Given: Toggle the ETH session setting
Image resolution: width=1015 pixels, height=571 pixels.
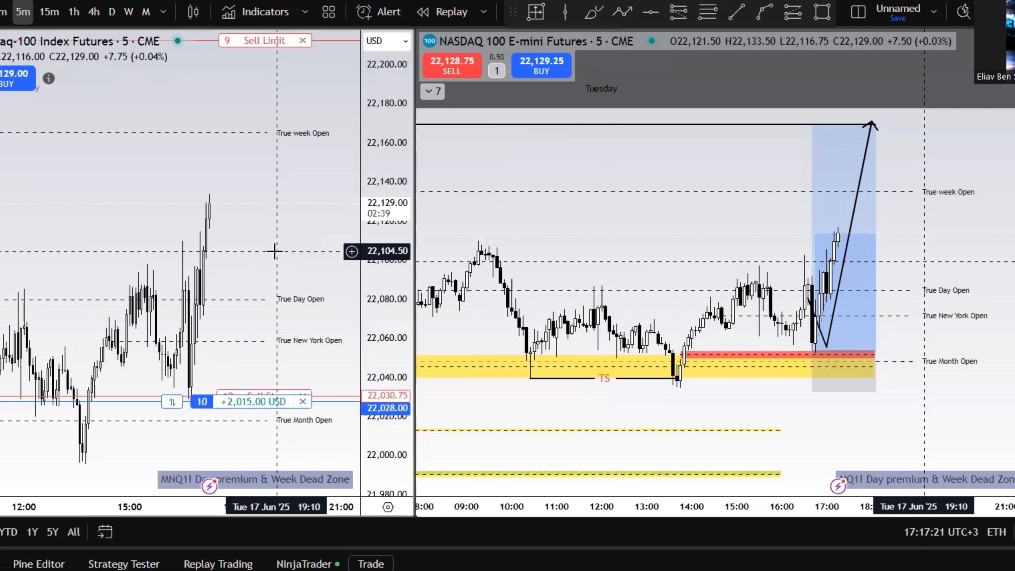Looking at the screenshot, I should [x=996, y=532].
